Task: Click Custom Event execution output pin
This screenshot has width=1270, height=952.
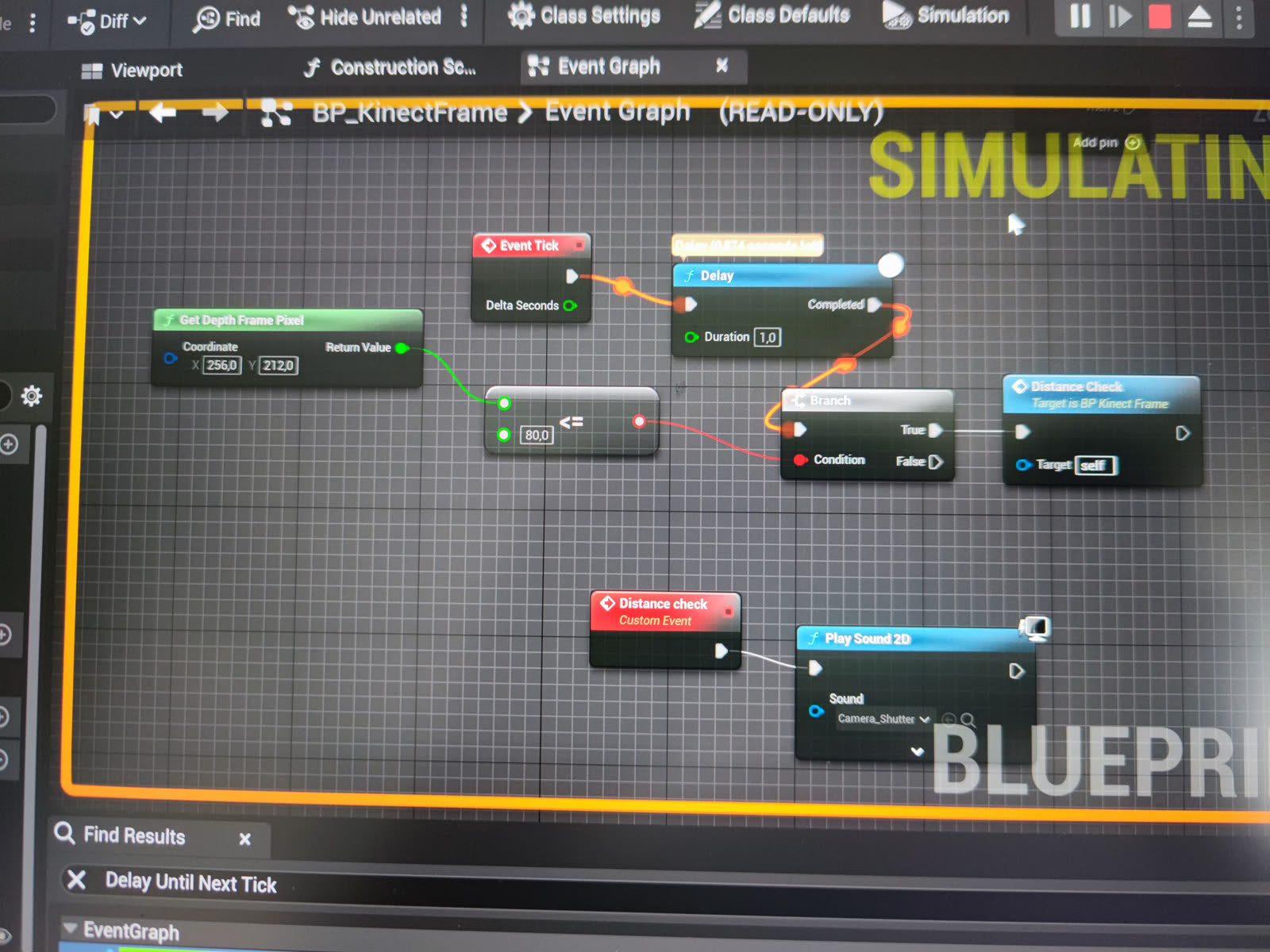Action: click(721, 651)
